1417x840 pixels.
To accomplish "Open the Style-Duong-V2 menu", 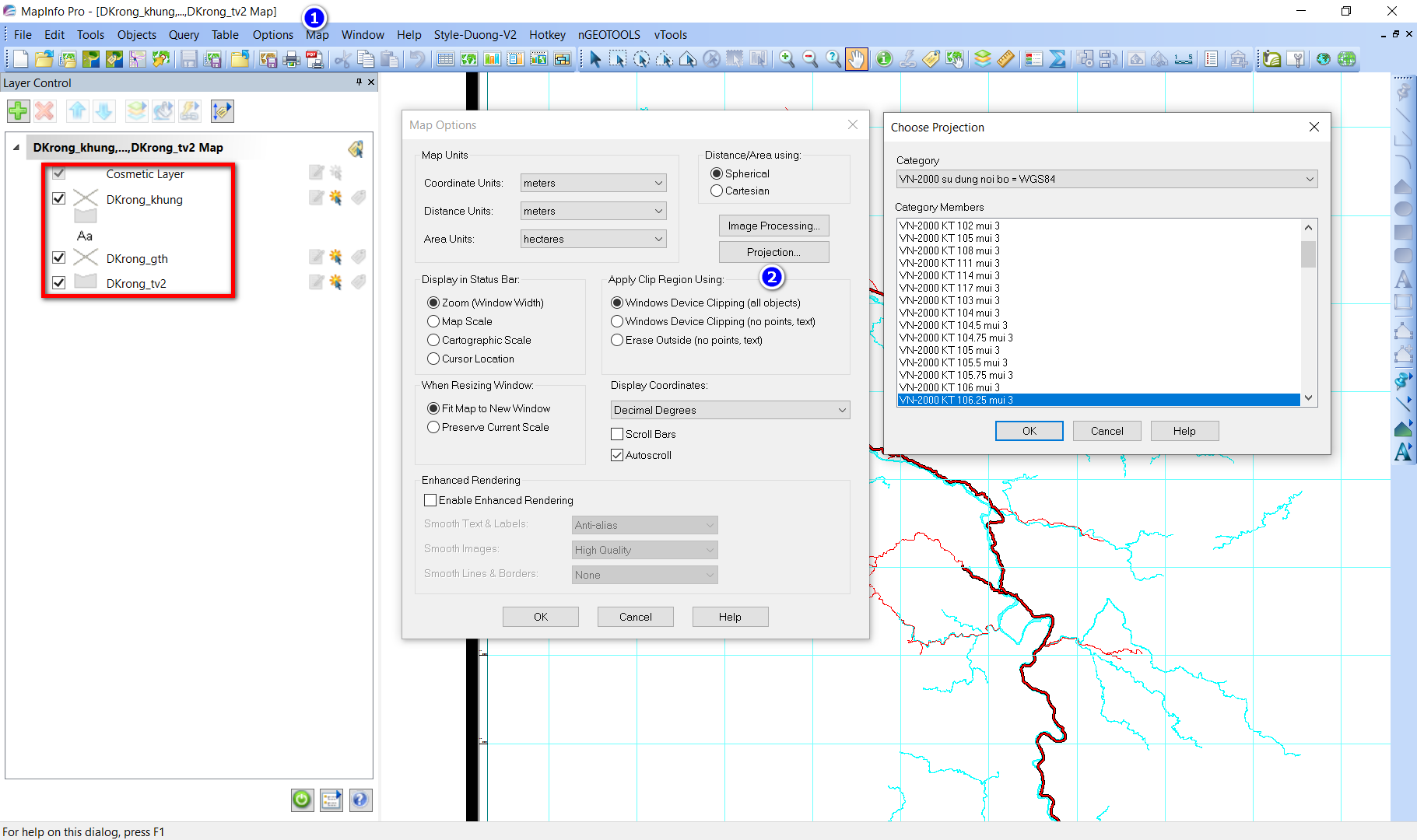I will (x=475, y=34).
